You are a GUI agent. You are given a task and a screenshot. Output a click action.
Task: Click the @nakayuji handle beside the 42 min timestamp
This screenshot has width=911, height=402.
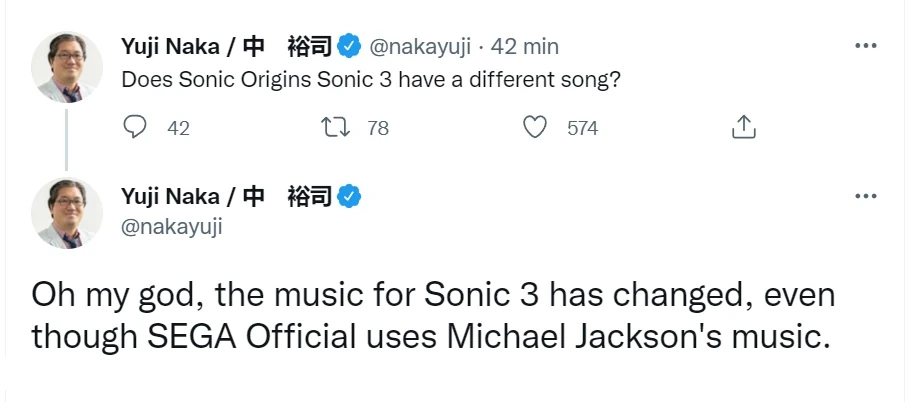click(420, 46)
